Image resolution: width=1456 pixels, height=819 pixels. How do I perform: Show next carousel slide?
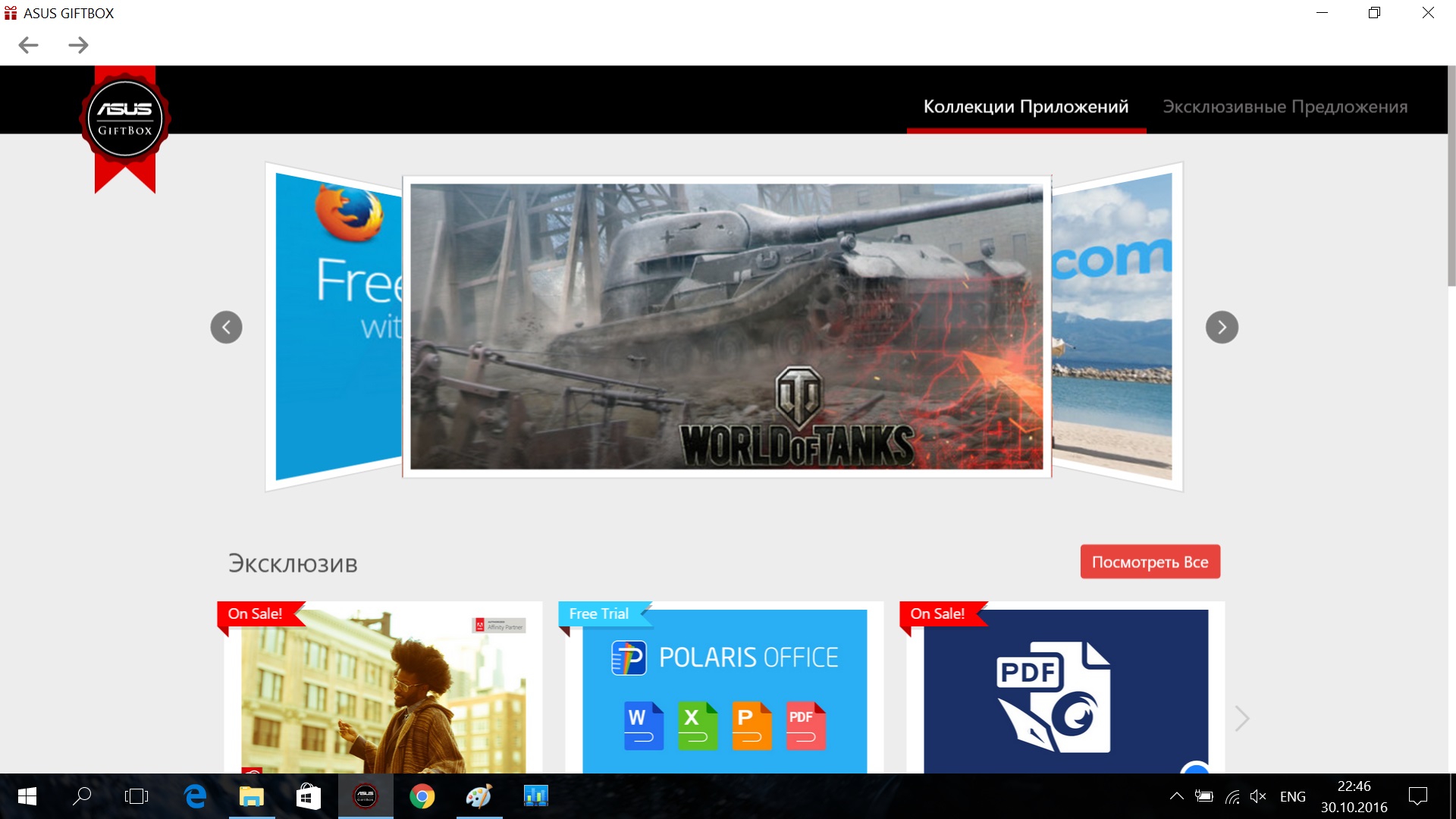tap(1222, 328)
